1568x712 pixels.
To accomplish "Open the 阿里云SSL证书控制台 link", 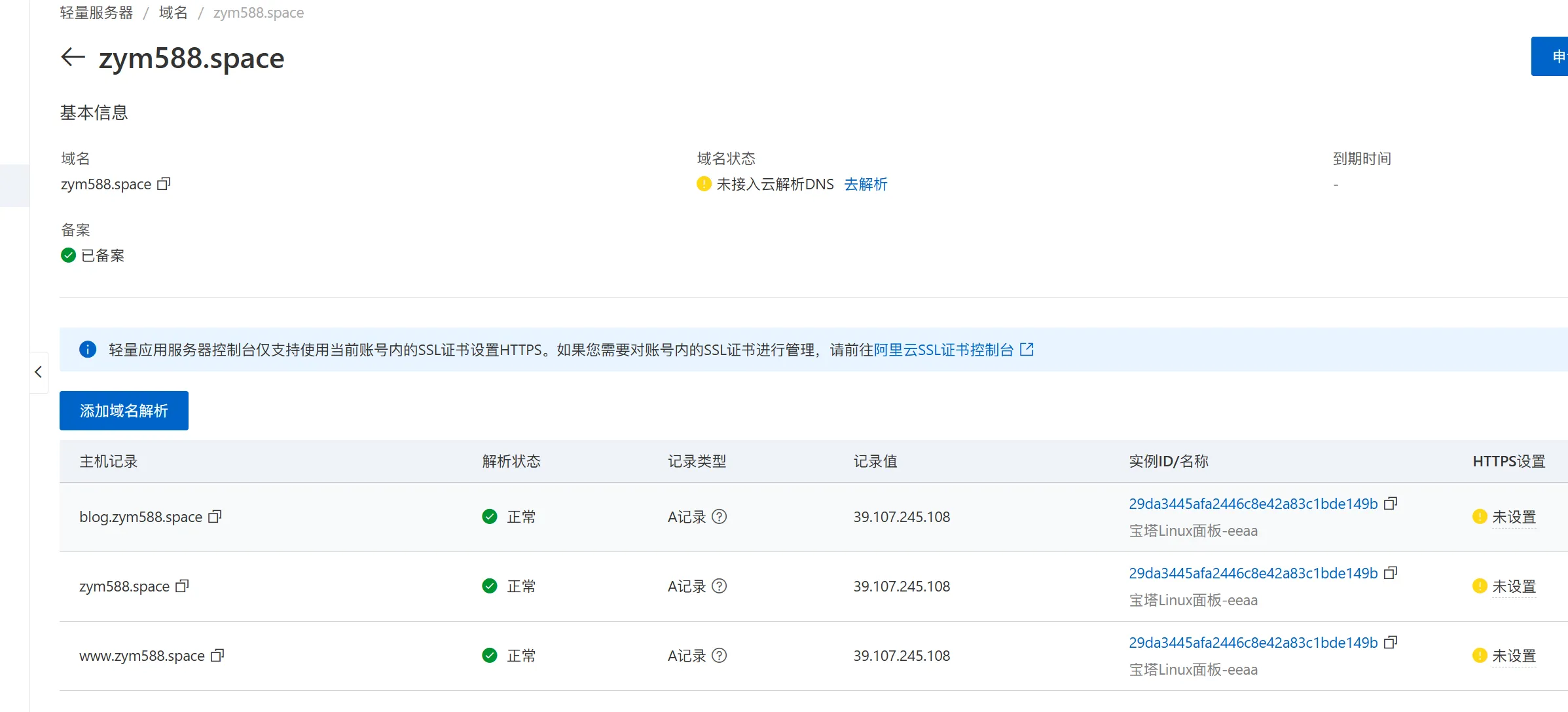I will coord(943,350).
